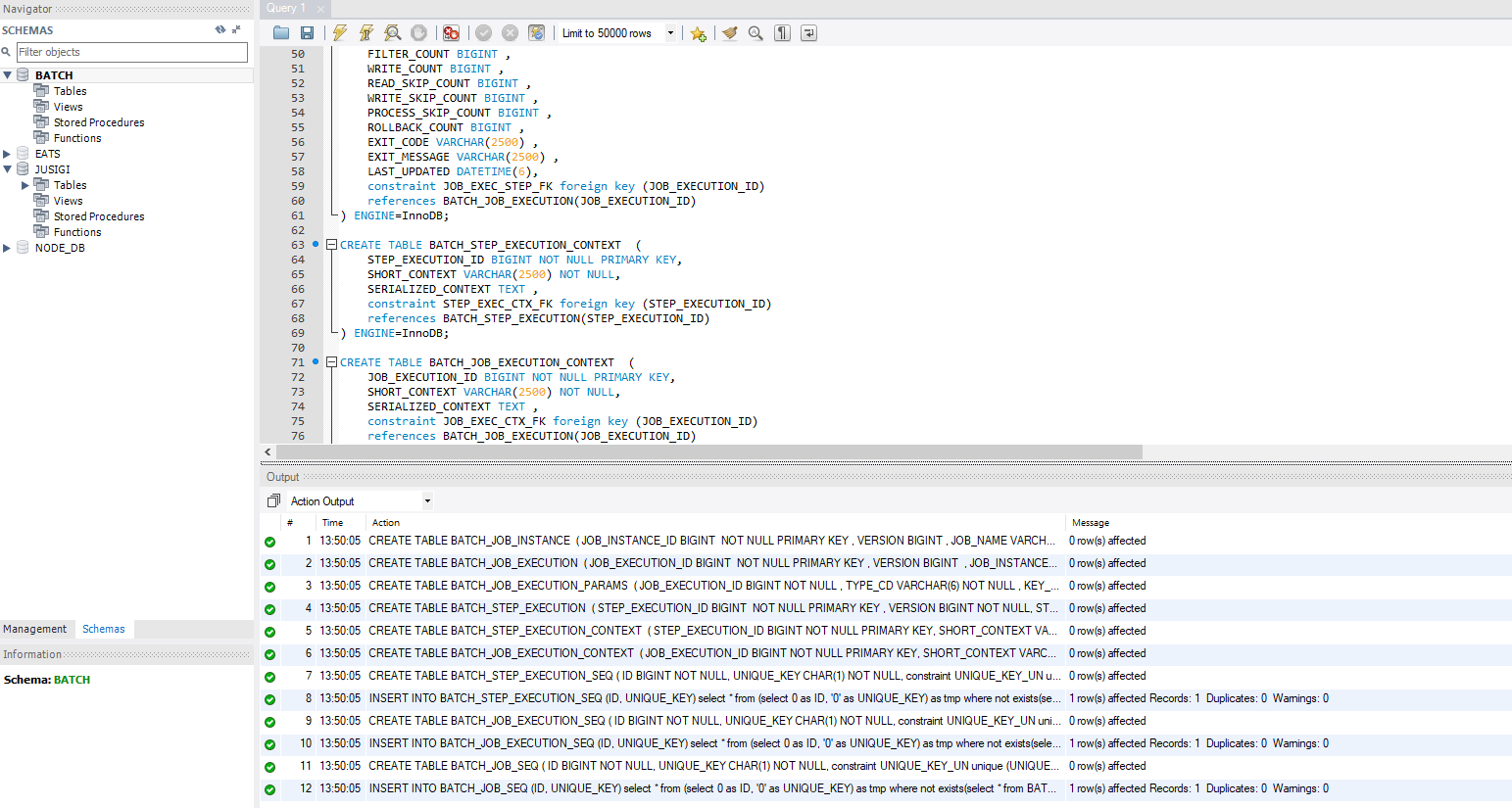Select the Query 1 editor tab
This screenshot has height=808, width=1512.
click(x=286, y=8)
